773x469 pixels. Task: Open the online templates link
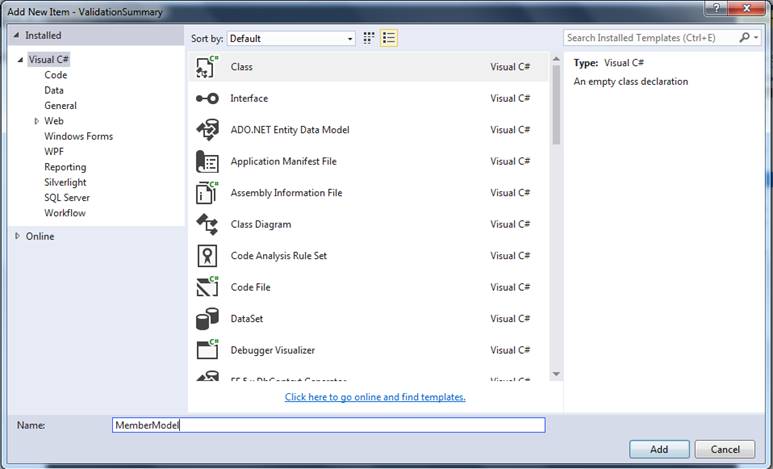coord(375,397)
